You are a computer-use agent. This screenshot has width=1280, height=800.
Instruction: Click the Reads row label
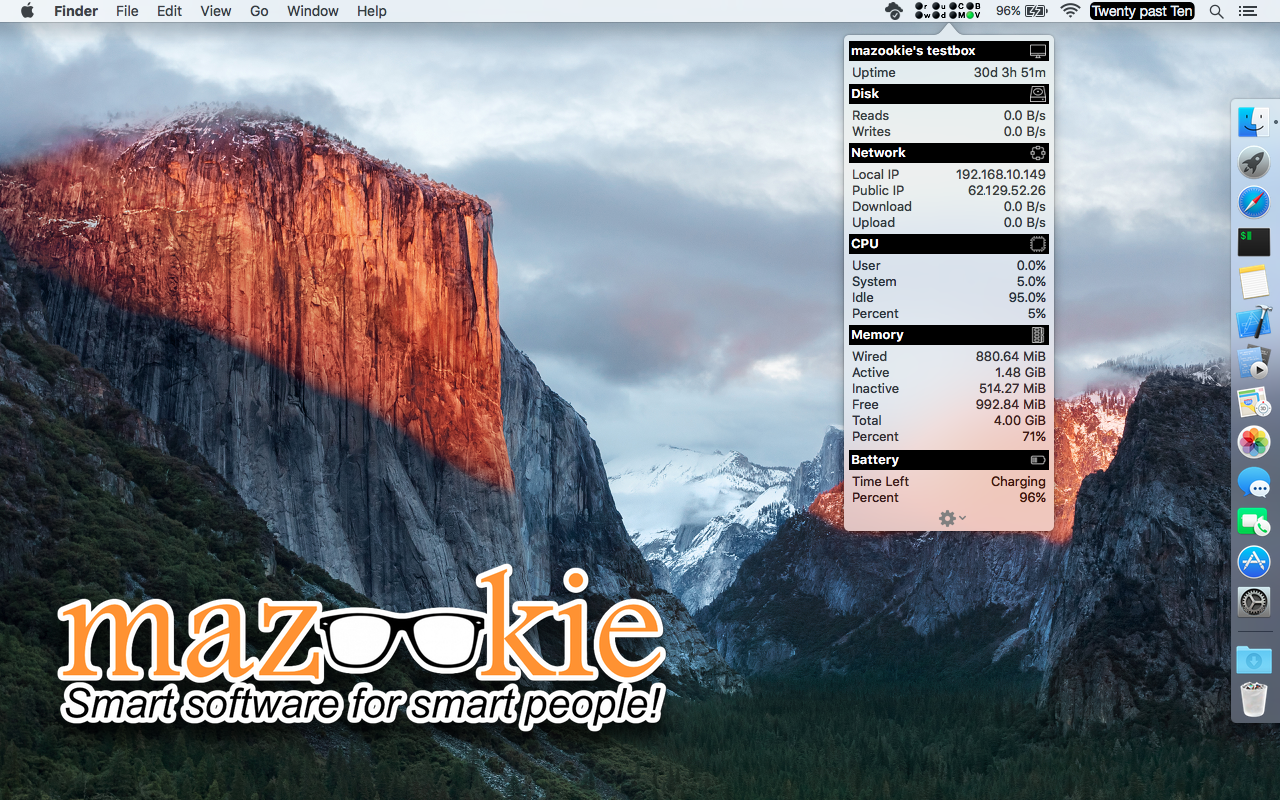coord(870,116)
